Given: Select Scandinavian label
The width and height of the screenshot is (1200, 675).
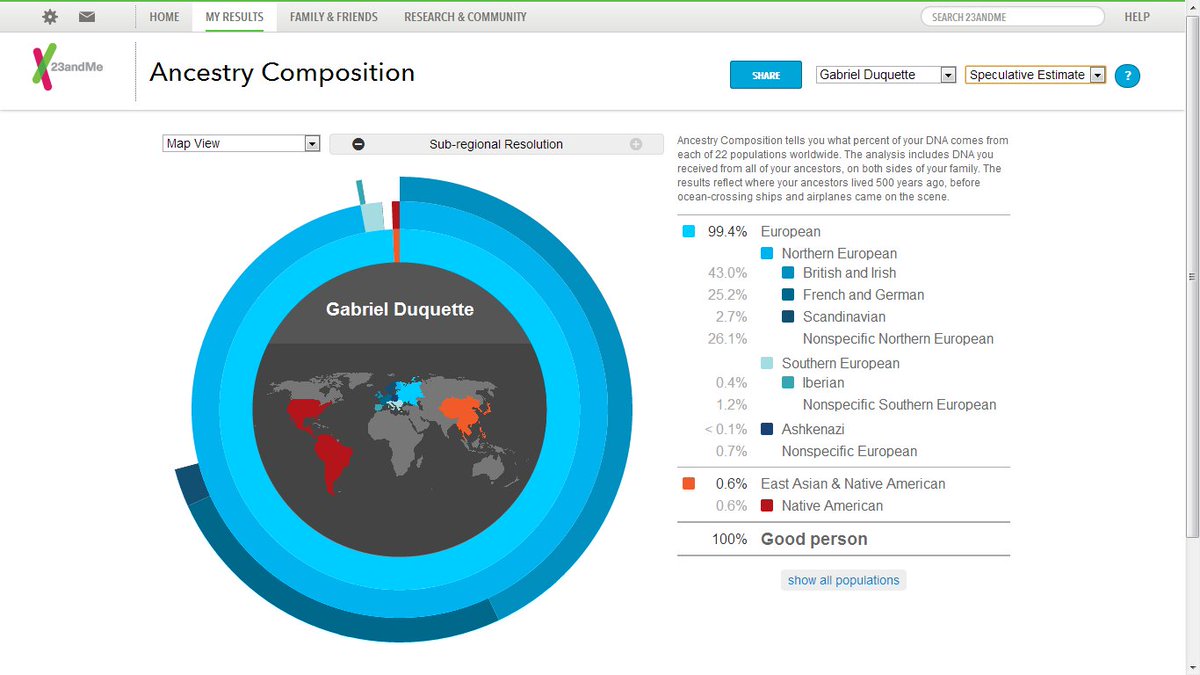Looking at the screenshot, I should (x=844, y=317).
